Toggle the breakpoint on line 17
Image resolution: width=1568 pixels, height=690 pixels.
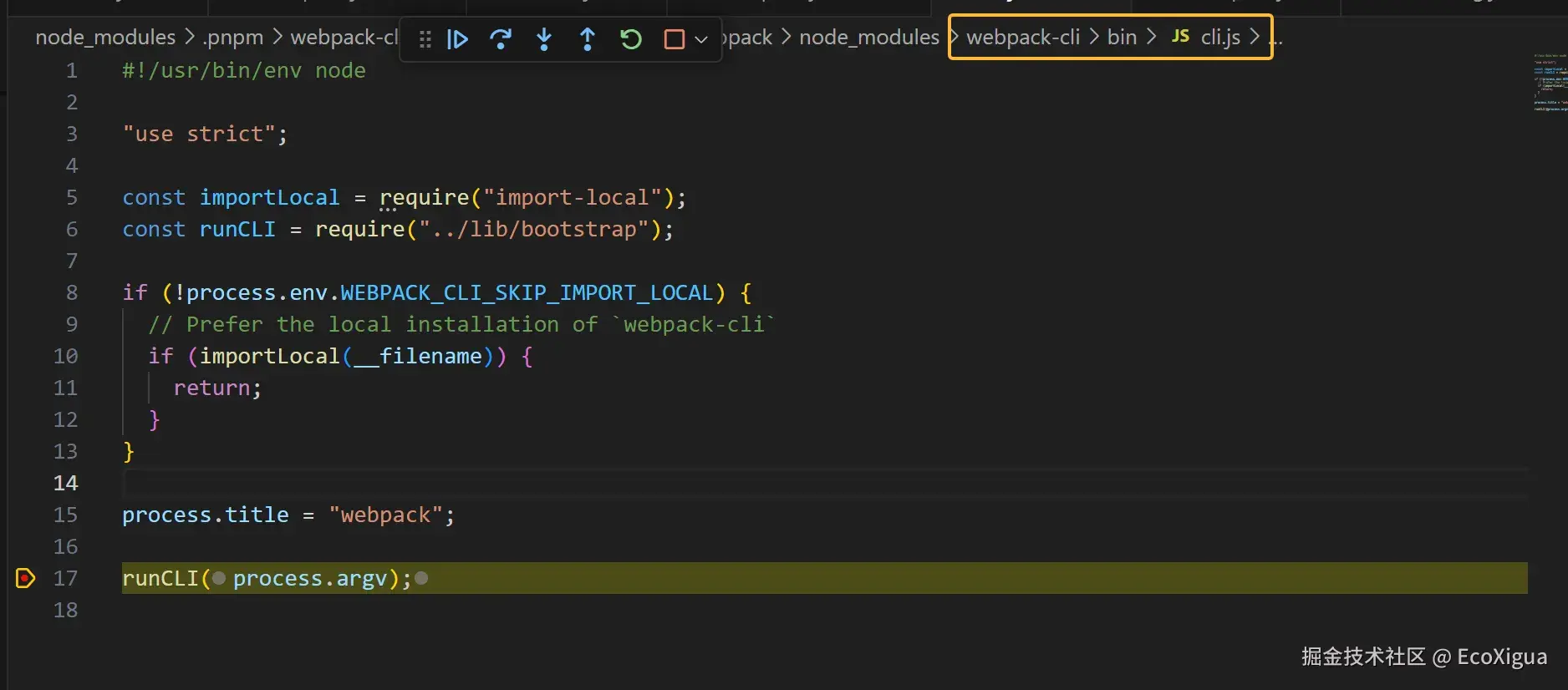click(x=25, y=578)
